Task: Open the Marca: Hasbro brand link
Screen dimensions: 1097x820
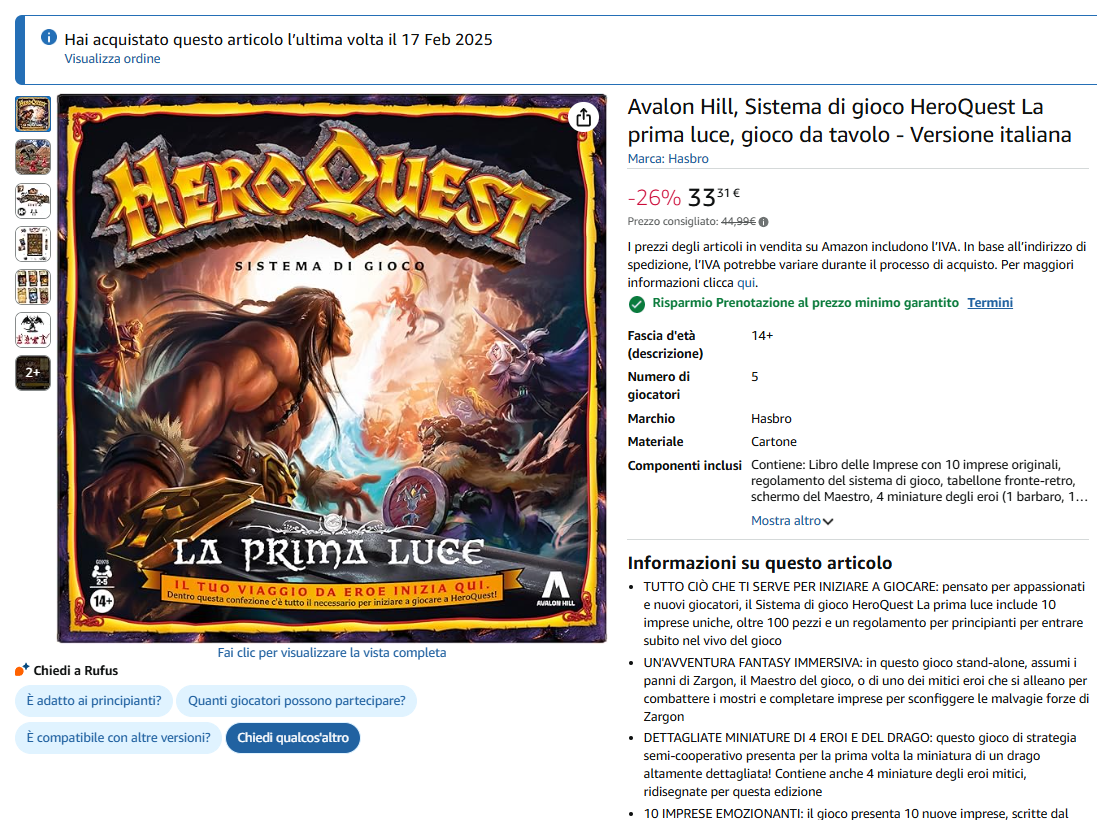Action: coord(668,159)
